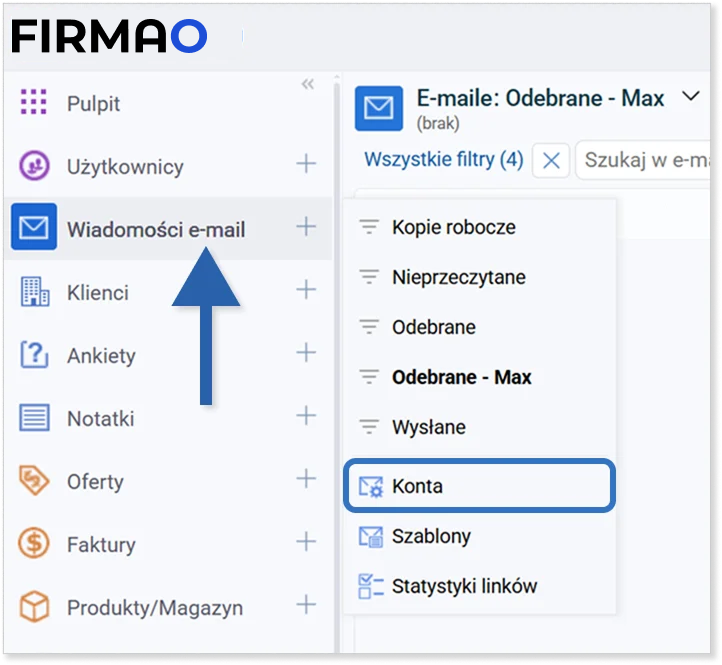This screenshot has width=722, height=665.
Task: Click the plus button beside Klienci
Action: pos(306,291)
